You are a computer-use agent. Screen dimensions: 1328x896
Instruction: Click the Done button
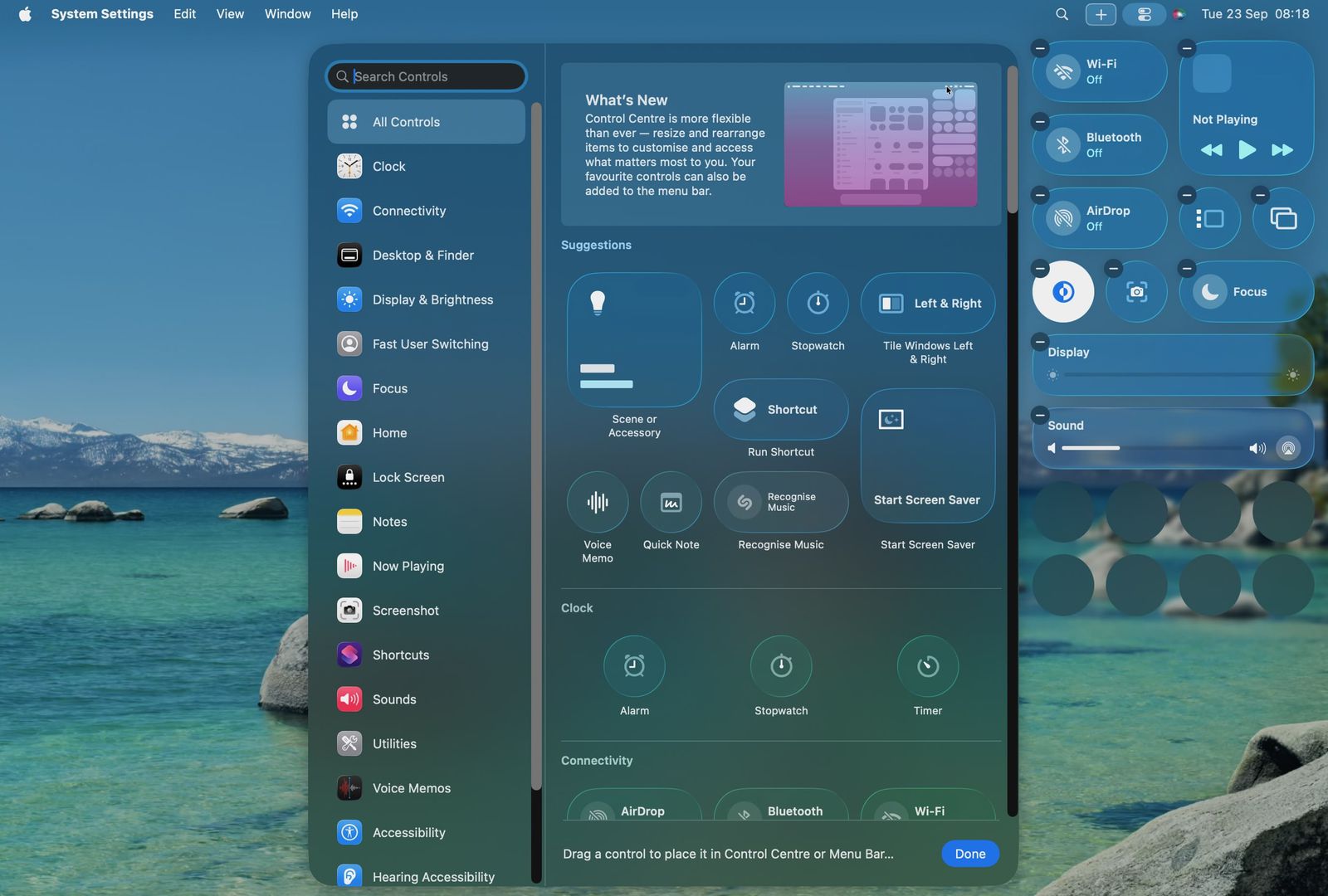(969, 854)
